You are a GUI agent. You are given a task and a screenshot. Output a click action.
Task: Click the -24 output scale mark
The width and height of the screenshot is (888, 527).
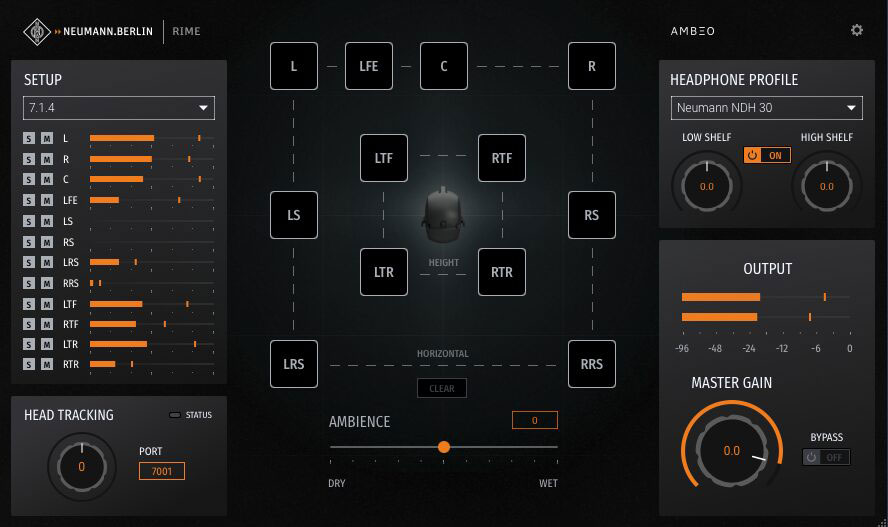[x=749, y=349]
